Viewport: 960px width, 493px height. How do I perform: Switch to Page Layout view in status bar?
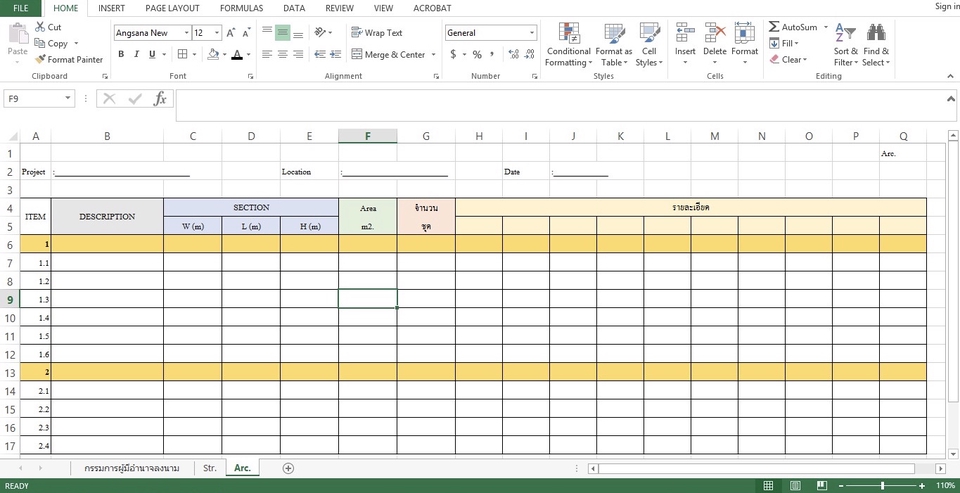795,486
